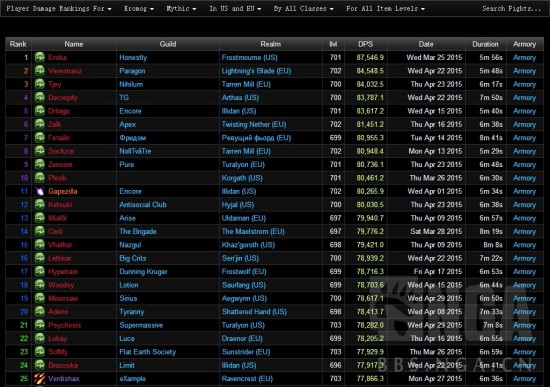Viewport: 550px width, 387px height.
Task: Click the class icon beside Woodsy
Action: pos(40,285)
